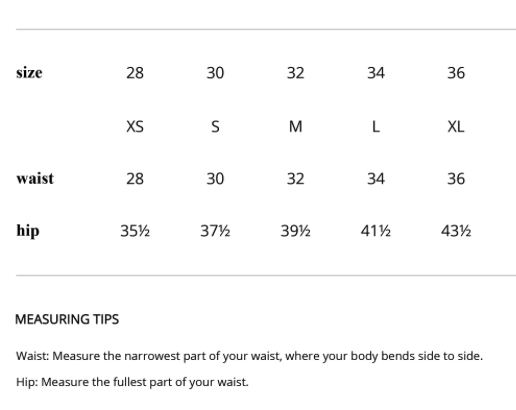Image resolution: width=516 pixels, height=410 pixels.
Task: Click the XL size letter
Action: [456, 127]
